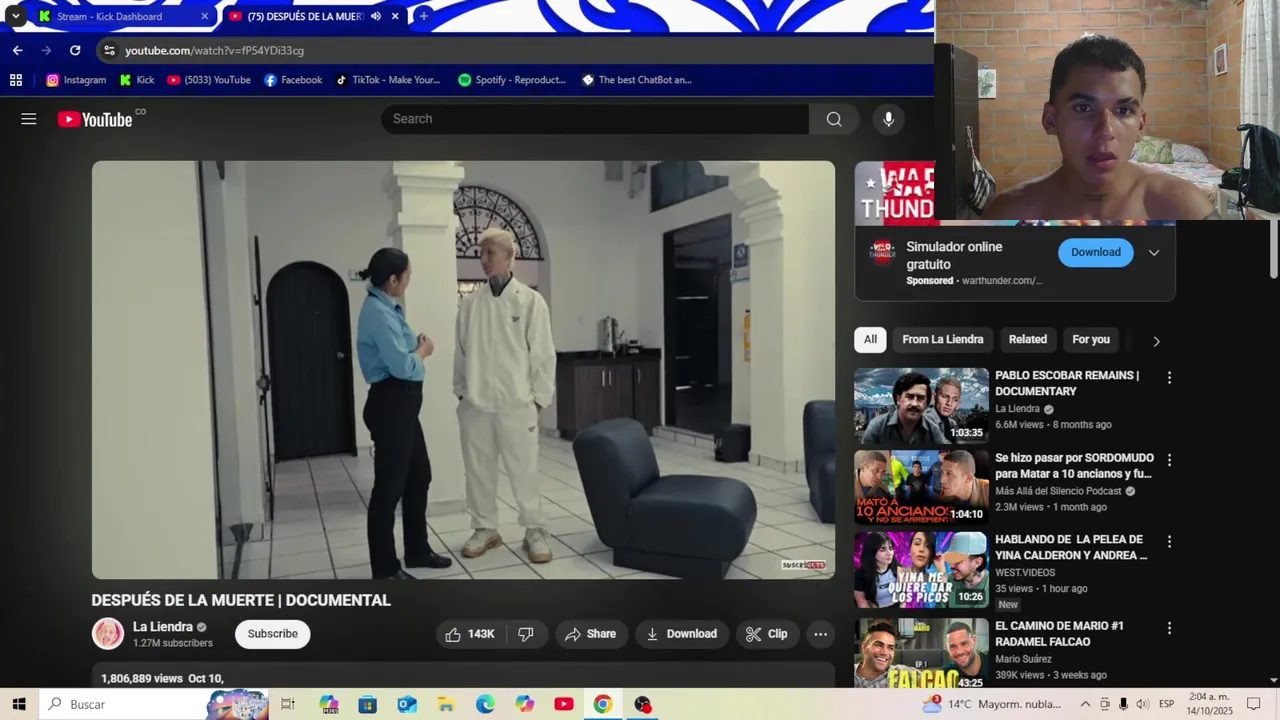
Task: Click the main video player frame
Action: (463, 370)
